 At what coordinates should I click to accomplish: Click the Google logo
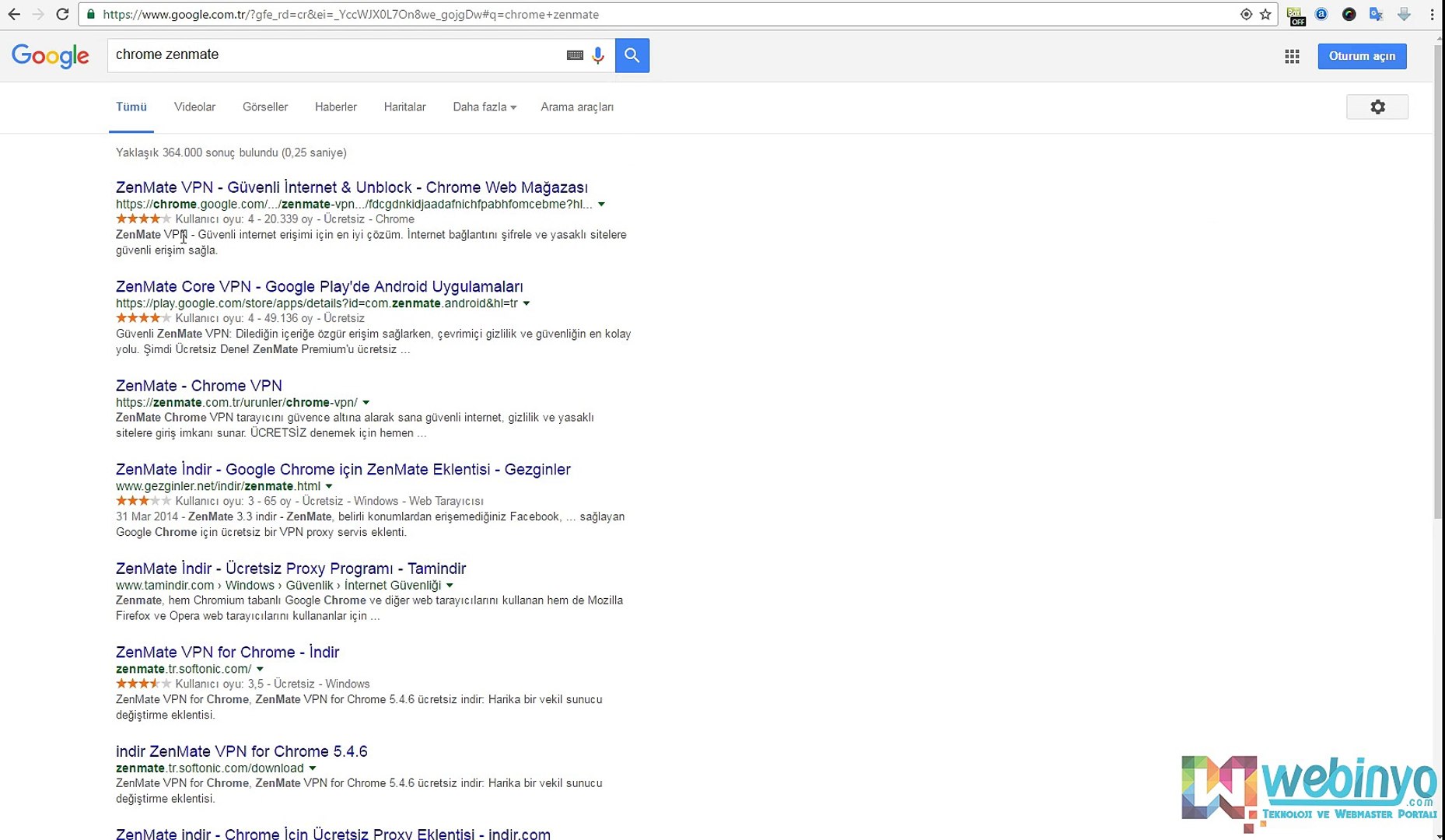tap(51, 55)
